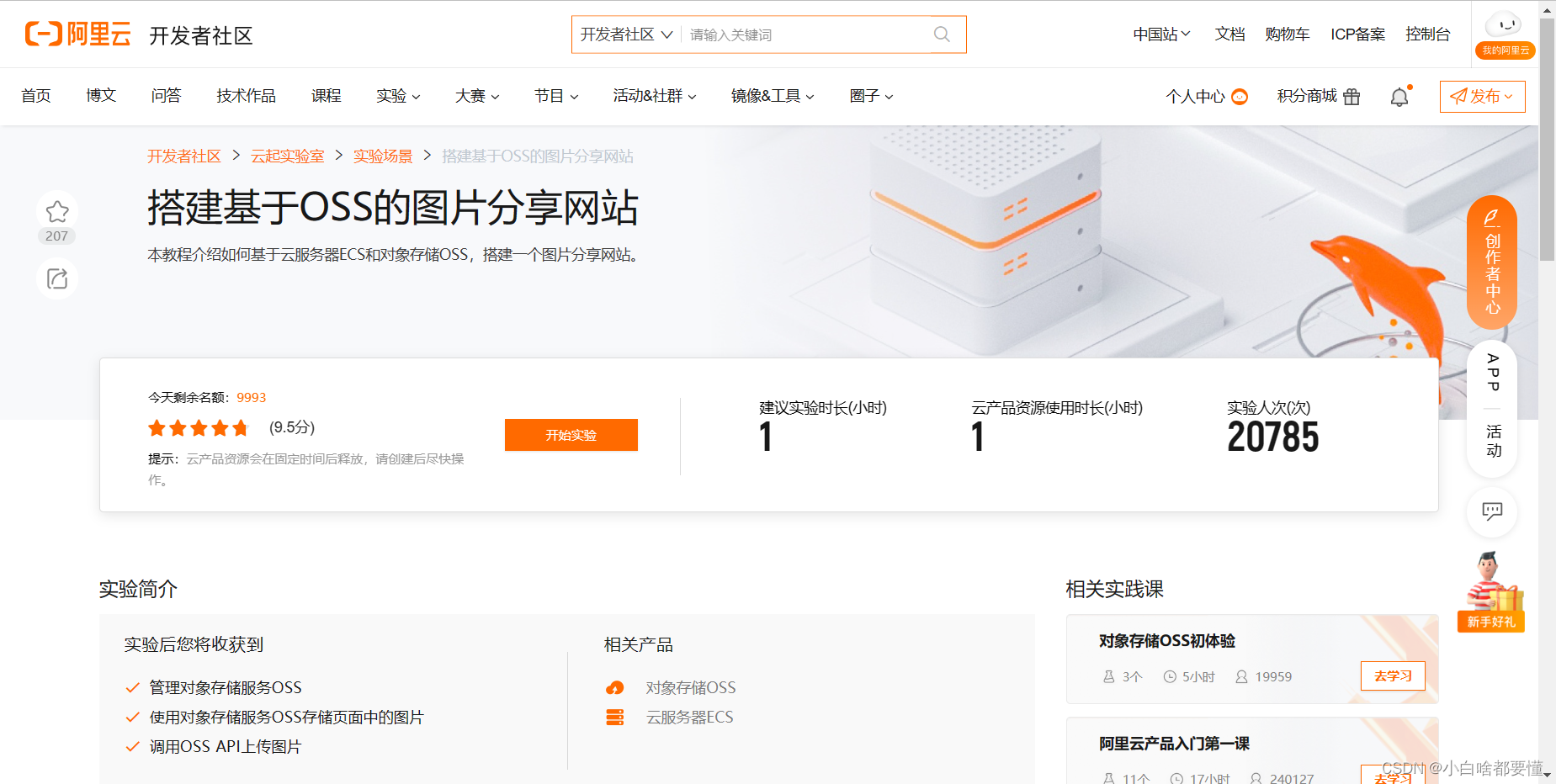Image resolution: width=1556 pixels, height=784 pixels.
Task: Open the 文档 link
Action: pos(1229,34)
